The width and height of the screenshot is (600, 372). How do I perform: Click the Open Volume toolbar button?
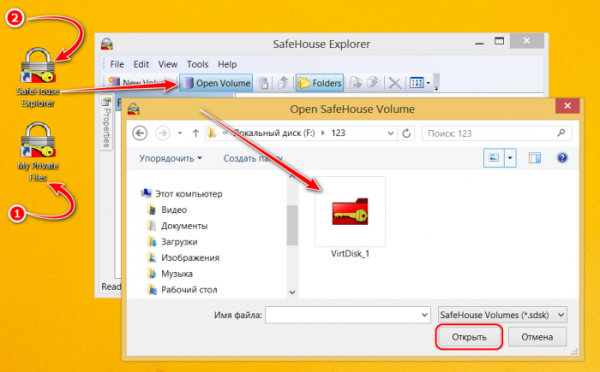point(216,83)
